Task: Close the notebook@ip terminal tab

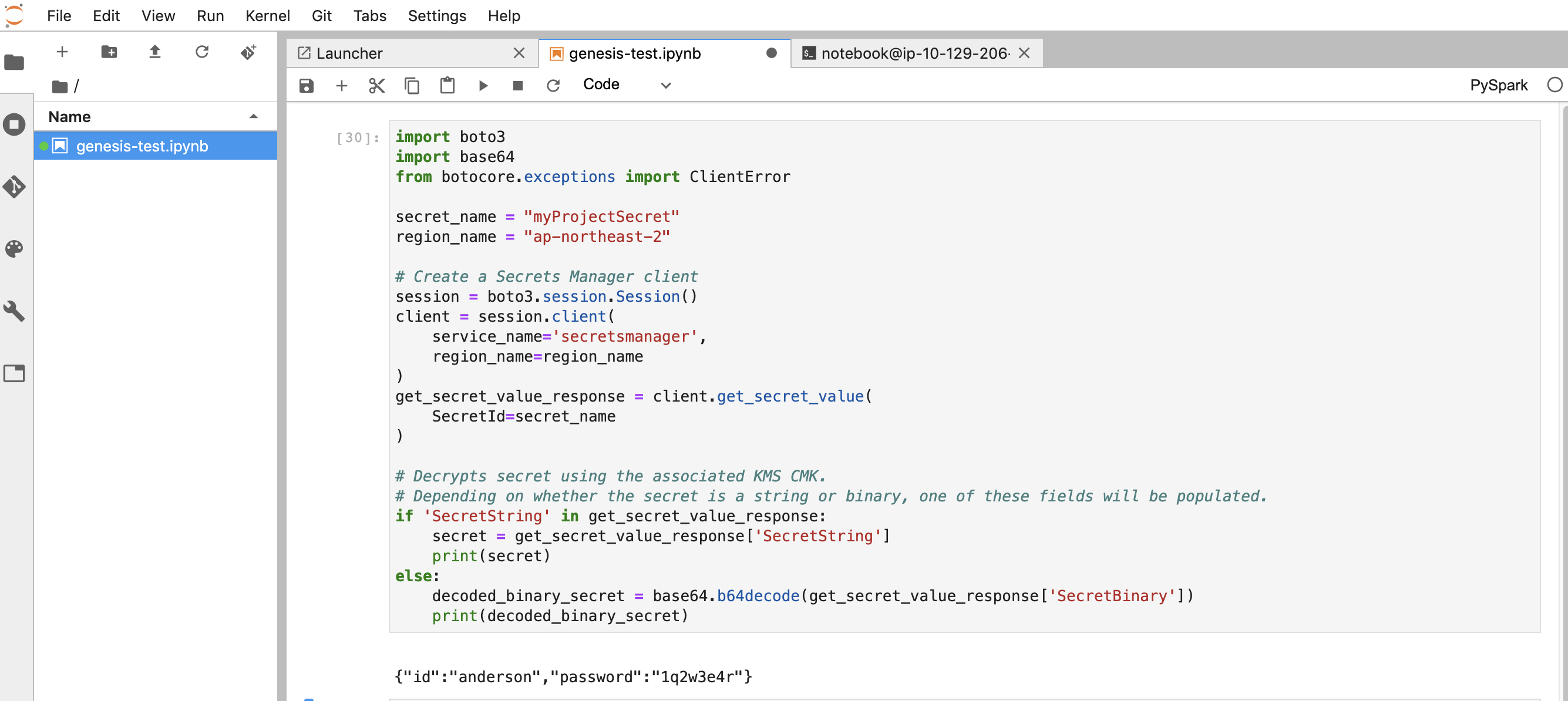Action: tap(1024, 53)
